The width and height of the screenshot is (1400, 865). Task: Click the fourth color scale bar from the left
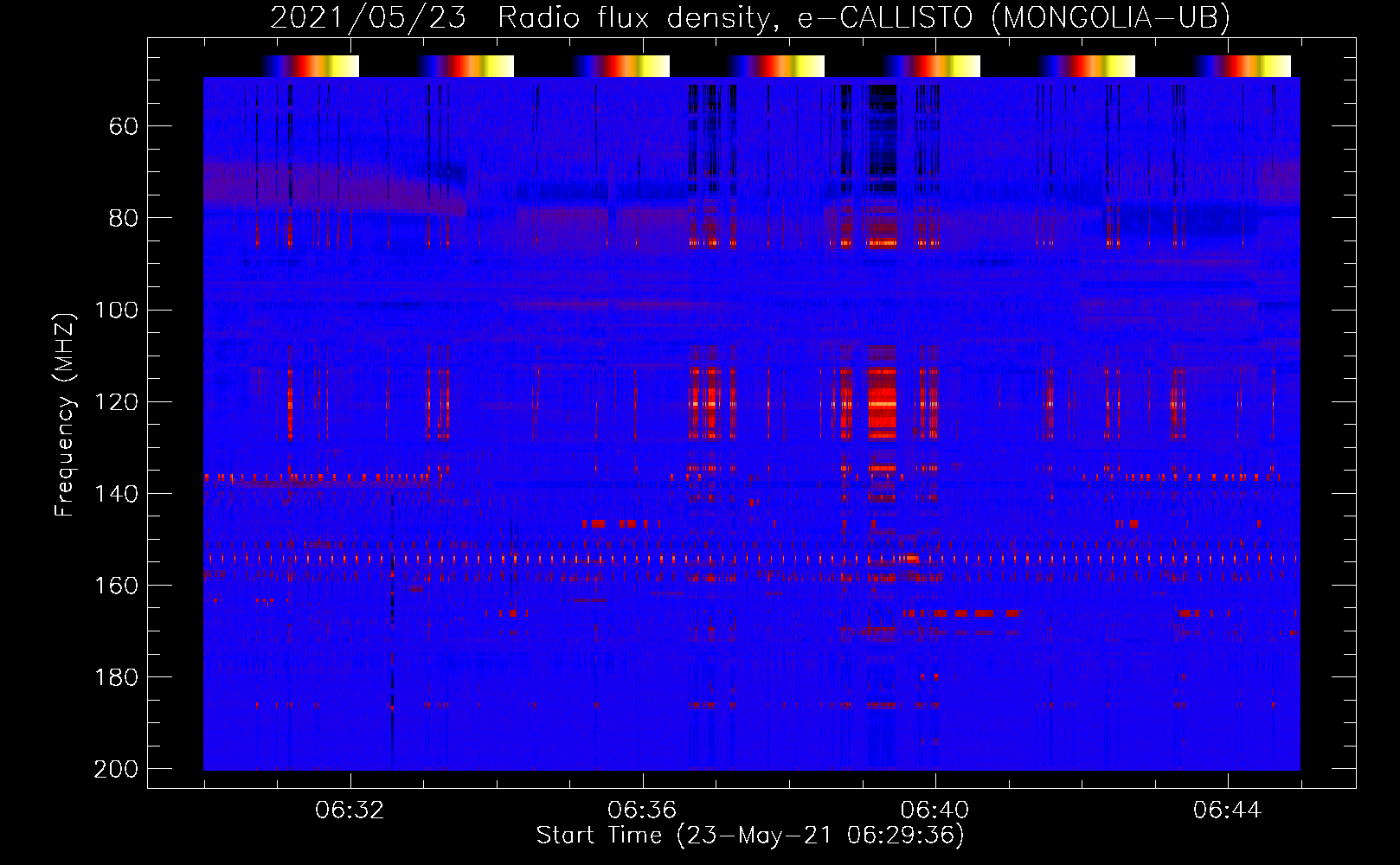[775, 66]
